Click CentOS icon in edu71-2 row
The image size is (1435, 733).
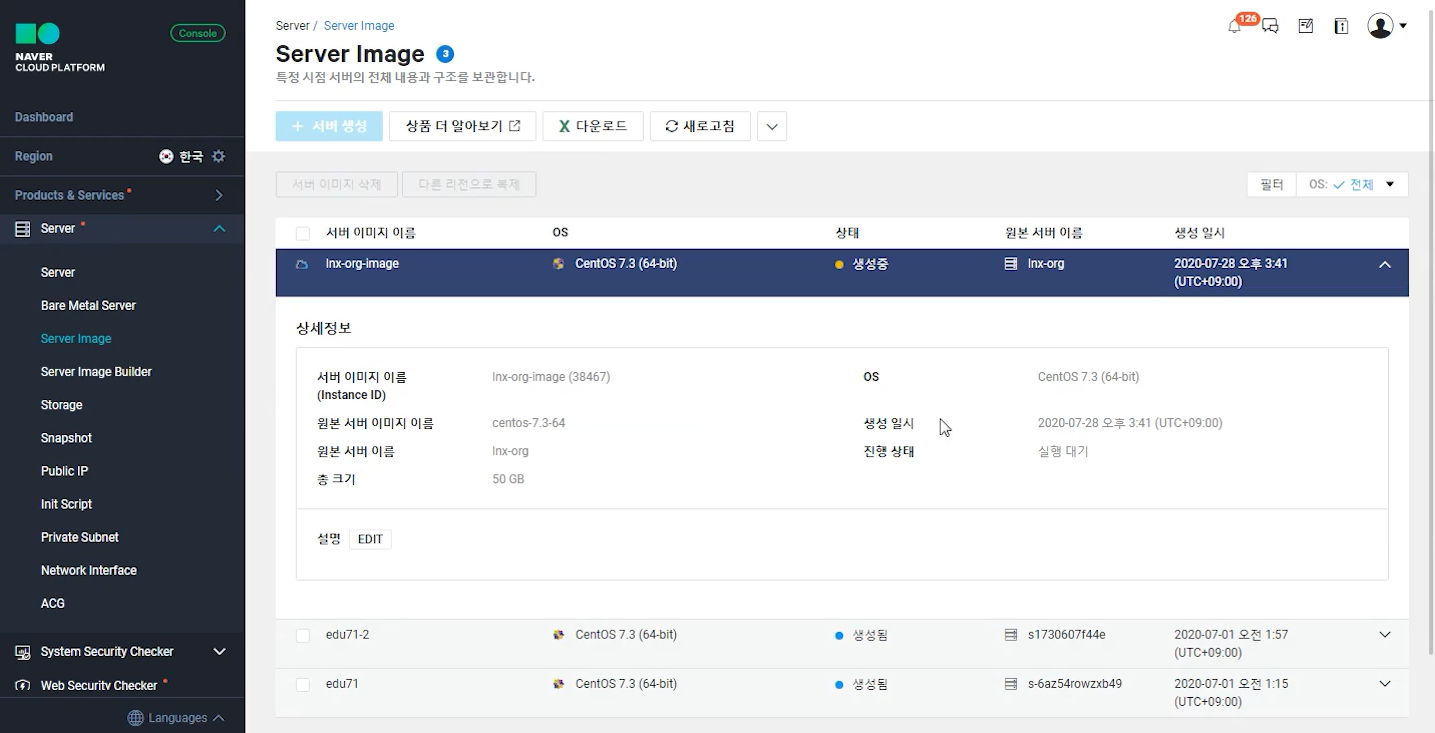559,635
